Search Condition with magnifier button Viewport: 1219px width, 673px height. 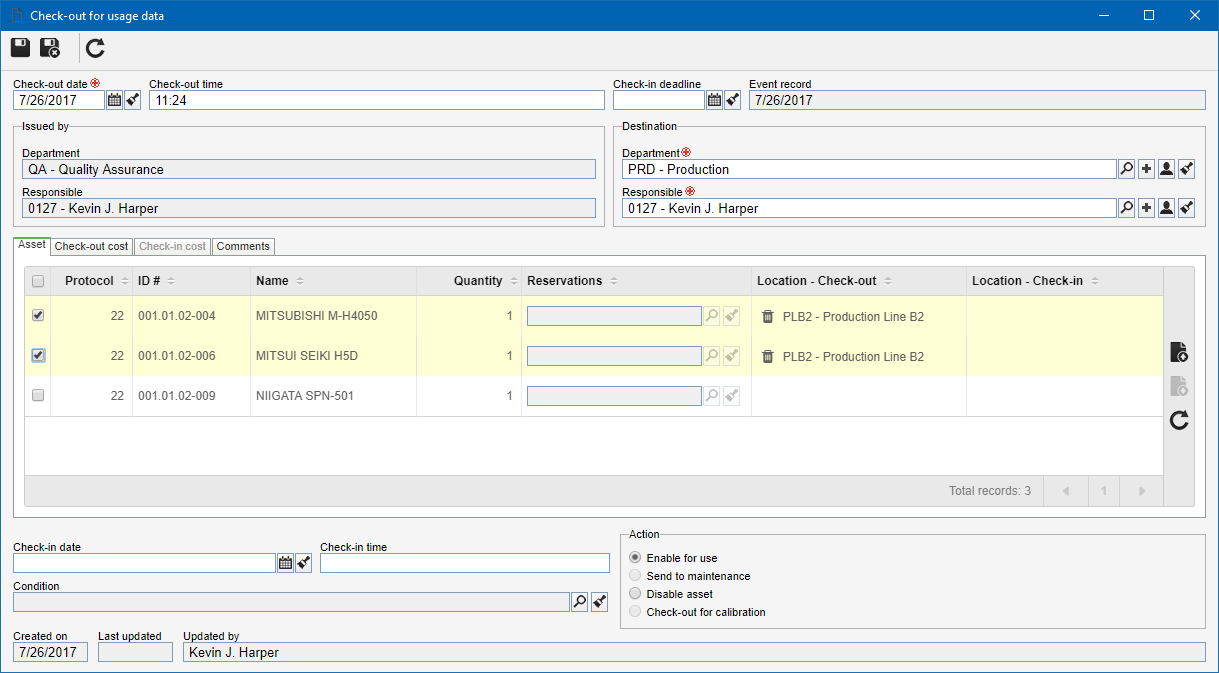tap(579, 602)
